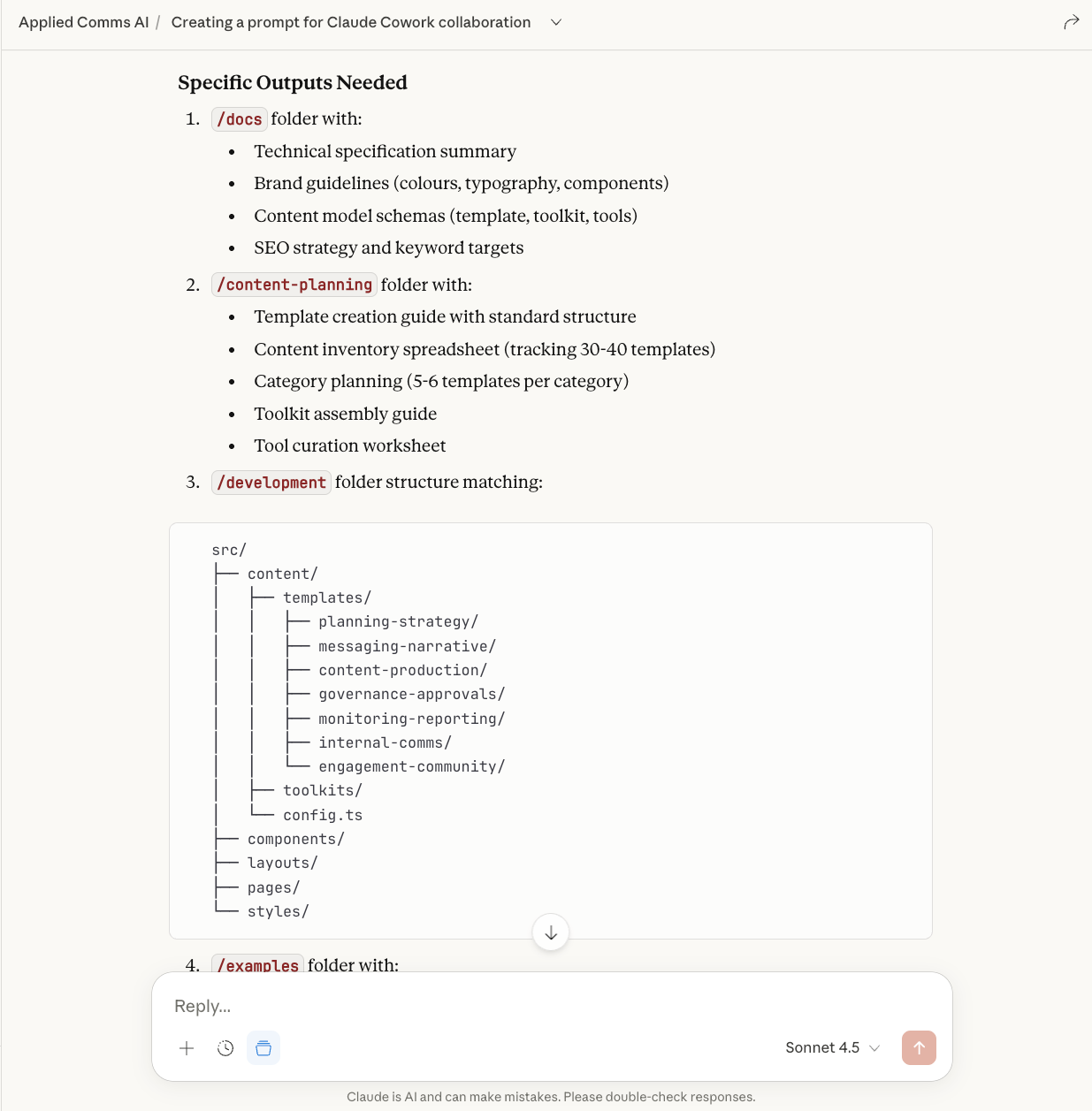Viewport: 1092px width, 1111px height.
Task: Click the /docs inline code chip
Action: tap(240, 119)
